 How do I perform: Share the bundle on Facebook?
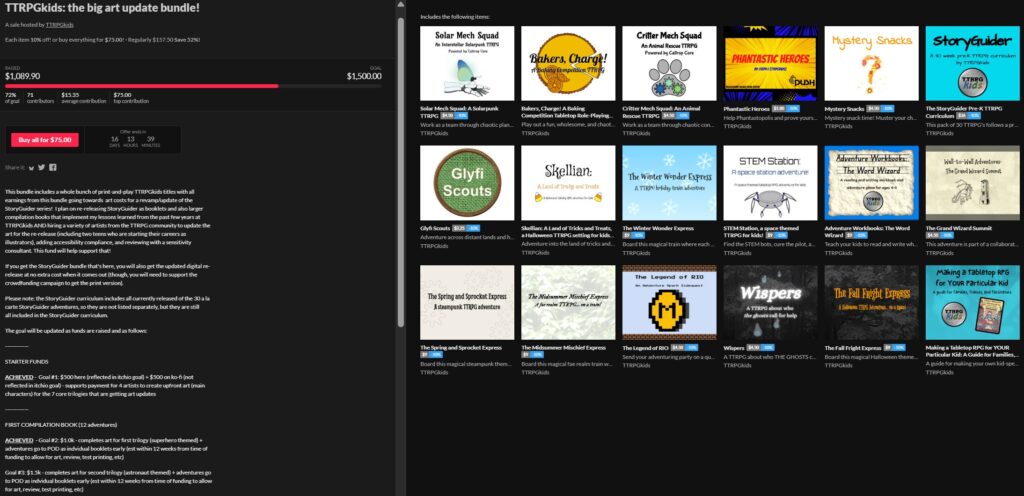click(53, 167)
